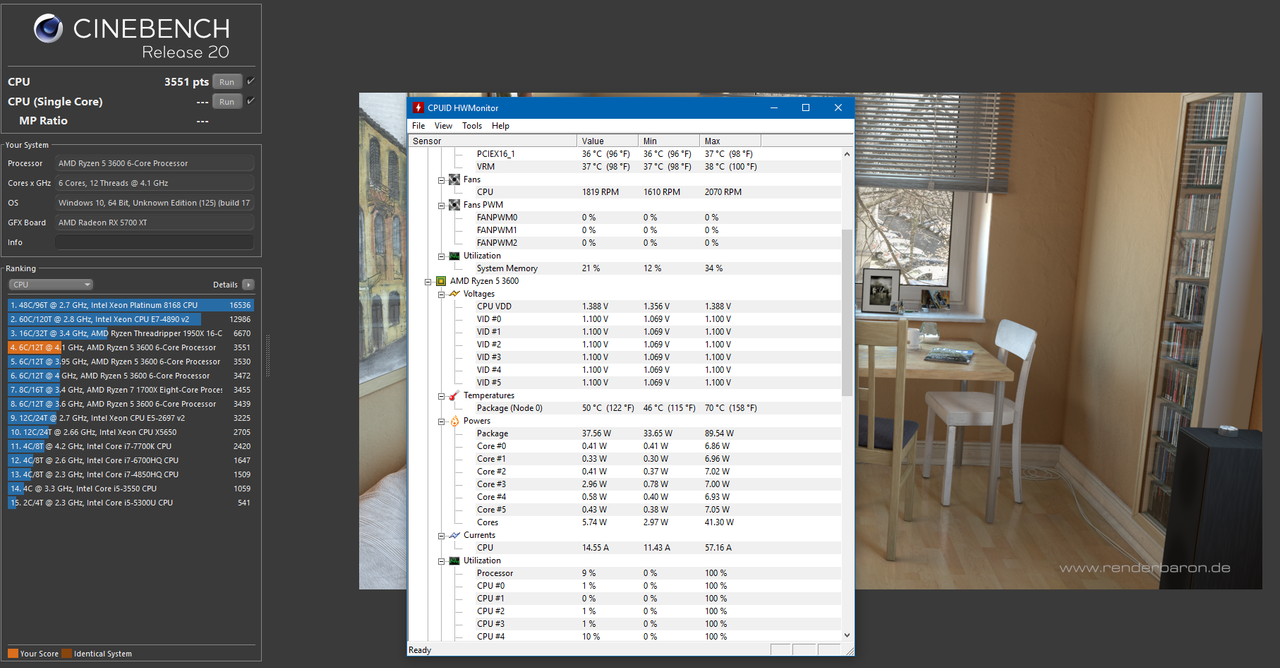The image size is (1280, 668).
Task: Click the scroll up arrow in HWMonitor
Action: click(848, 154)
